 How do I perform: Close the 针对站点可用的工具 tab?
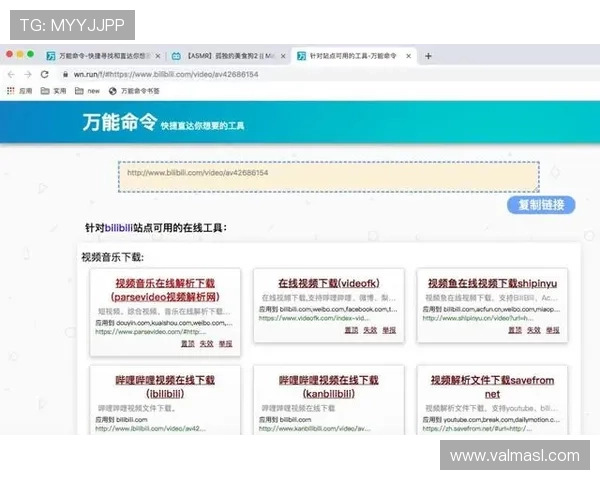[x=408, y=56]
